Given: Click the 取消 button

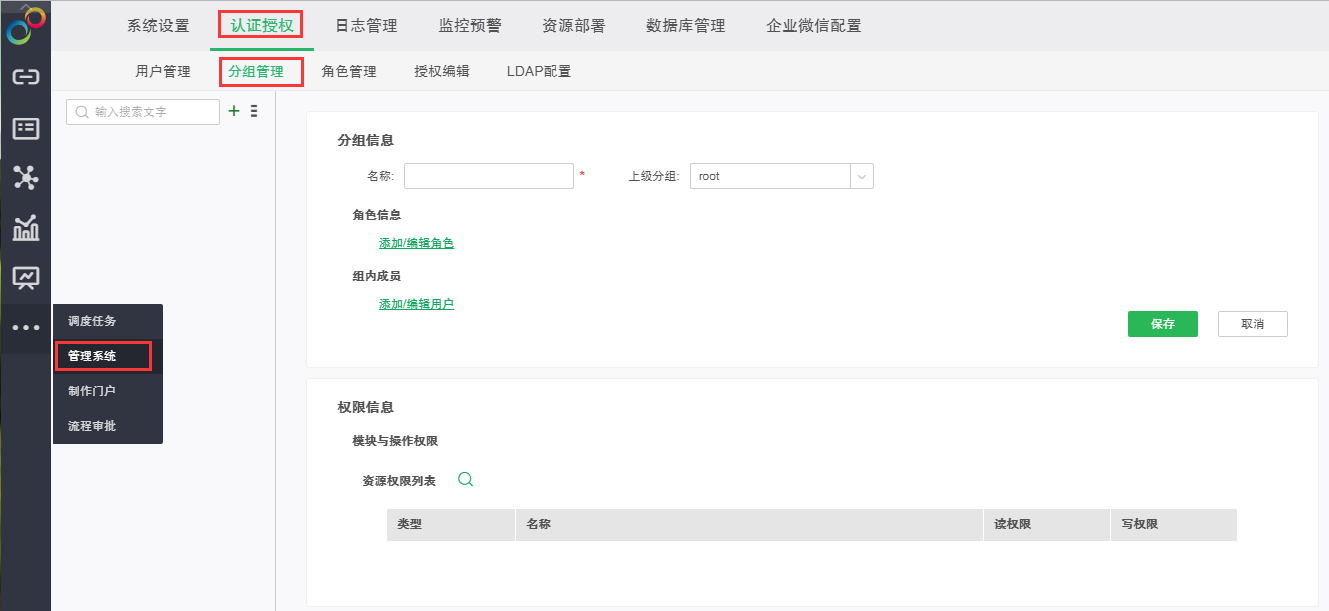Looking at the screenshot, I should click(x=1252, y=324).
